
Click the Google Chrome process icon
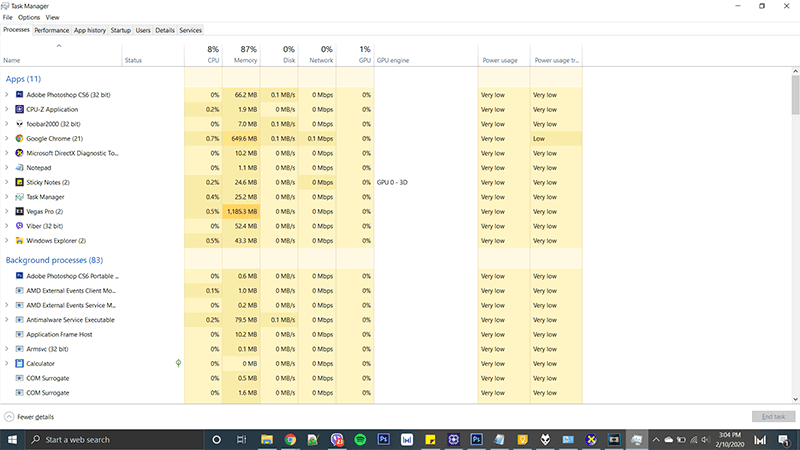point(19,138)
